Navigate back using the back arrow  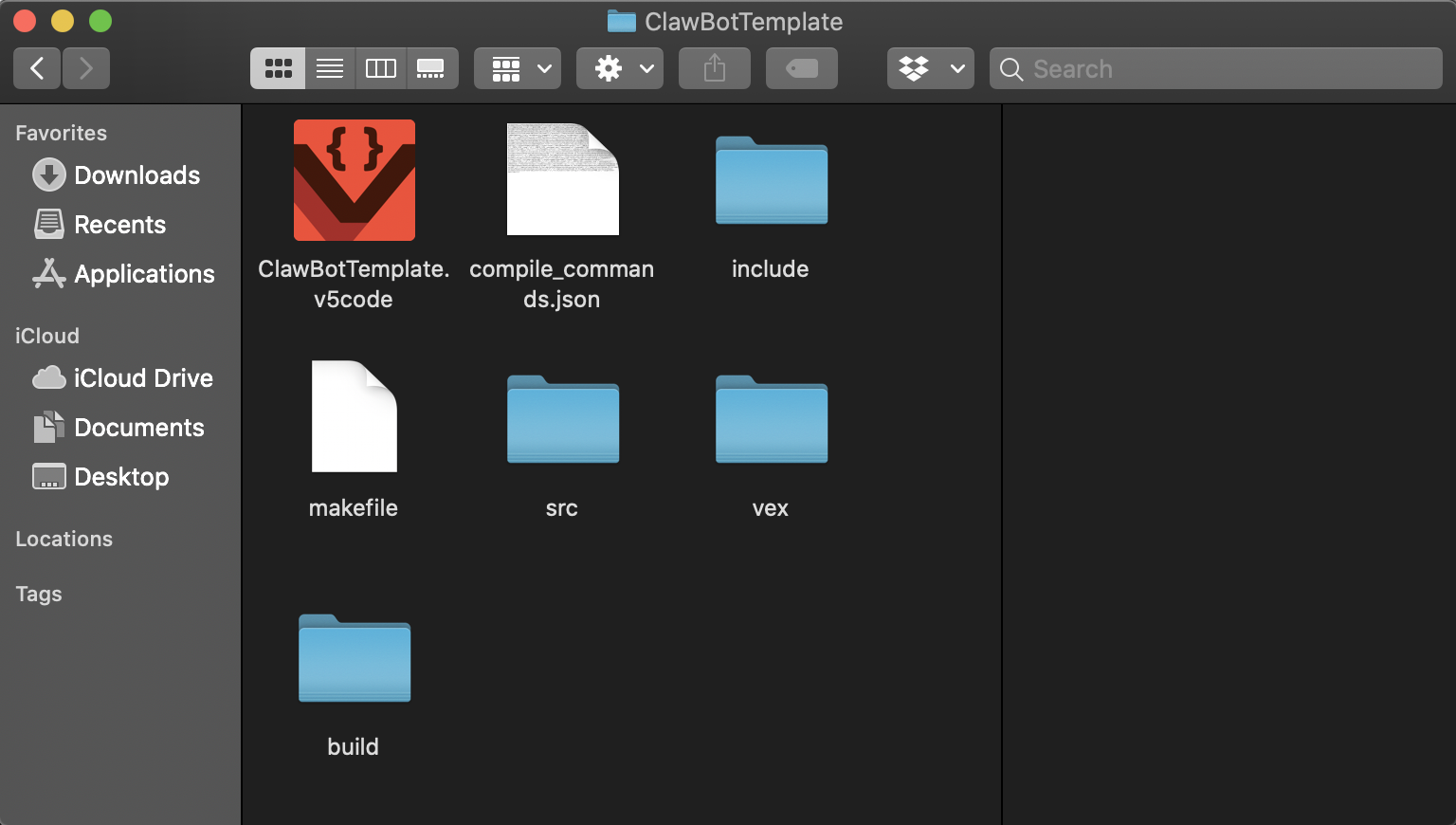point(36,68)
